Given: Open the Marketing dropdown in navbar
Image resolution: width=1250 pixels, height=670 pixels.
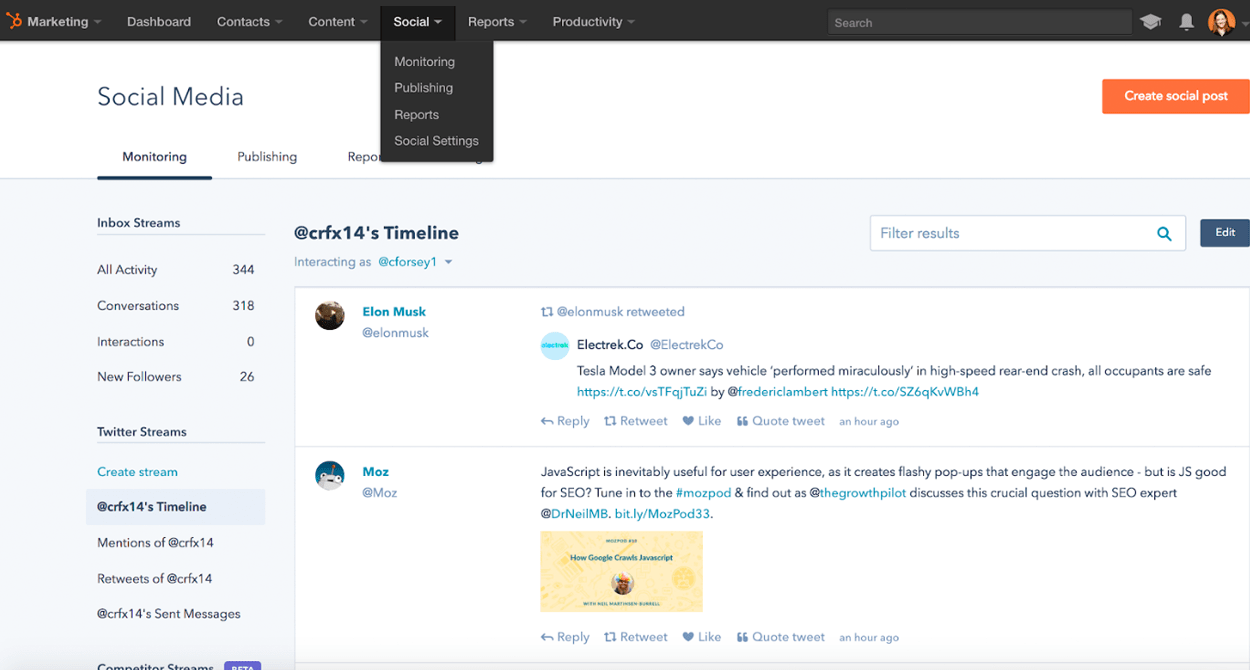Looking at the screenshot, I should pyautogui.click(x=64, y=22).
